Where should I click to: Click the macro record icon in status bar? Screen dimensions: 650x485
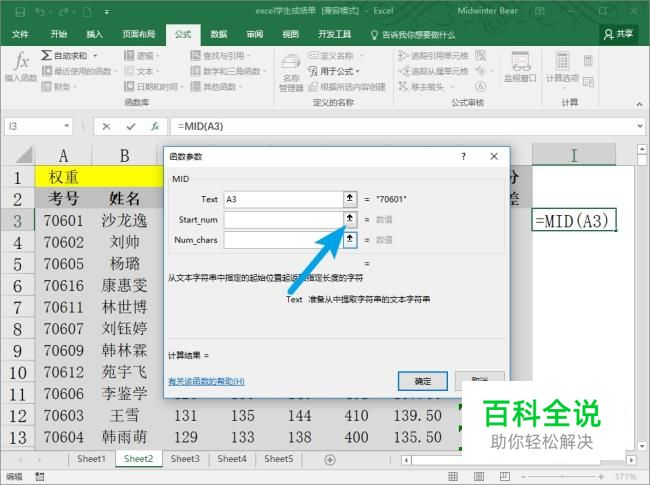[x=39, y=477]
